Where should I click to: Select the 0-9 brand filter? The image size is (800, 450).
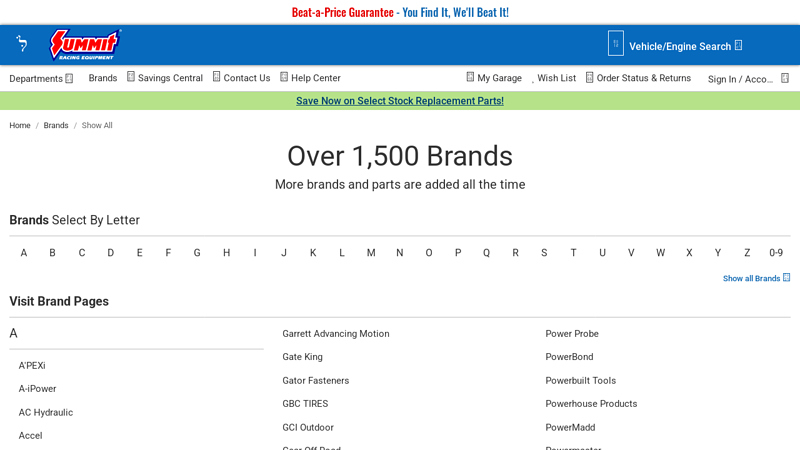[x=776, y=253]
